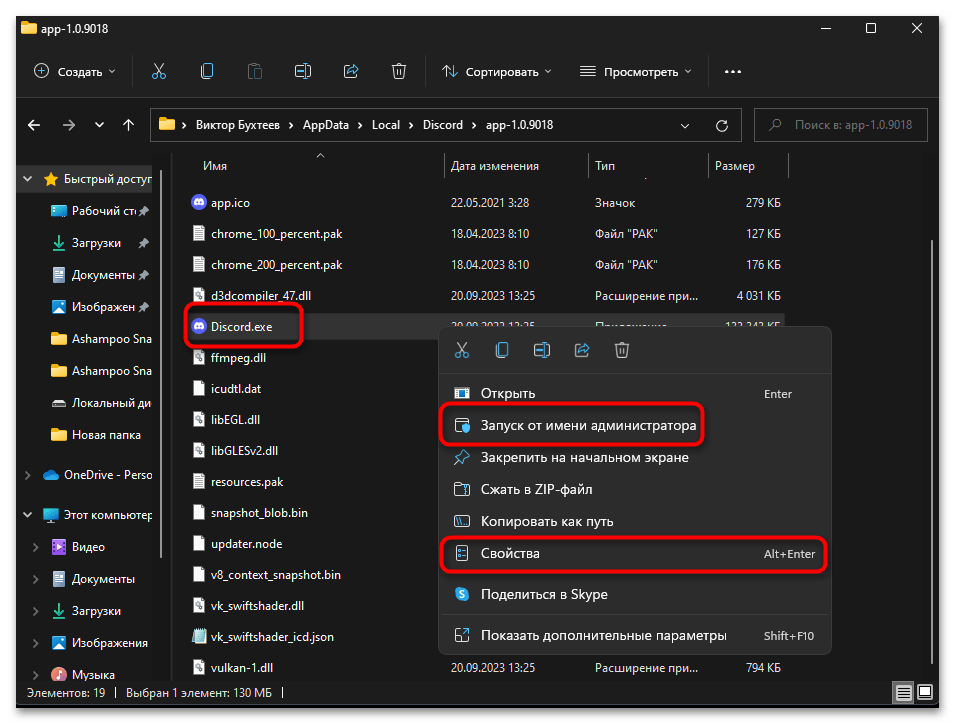Open the Сортировать dropdown menu
Screen dimensions: 955x724
pyautogui.click(x=497, y=72)
